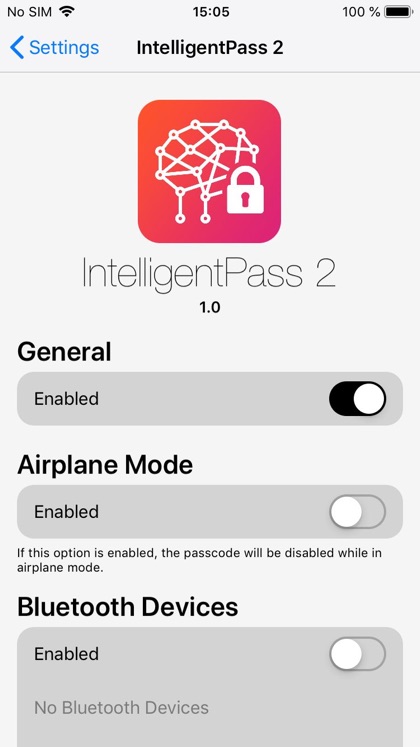Tap the IntelligentPass 2 navigation title
The width and height of the screenshot is (420, 747).
(x=210, y=48)
